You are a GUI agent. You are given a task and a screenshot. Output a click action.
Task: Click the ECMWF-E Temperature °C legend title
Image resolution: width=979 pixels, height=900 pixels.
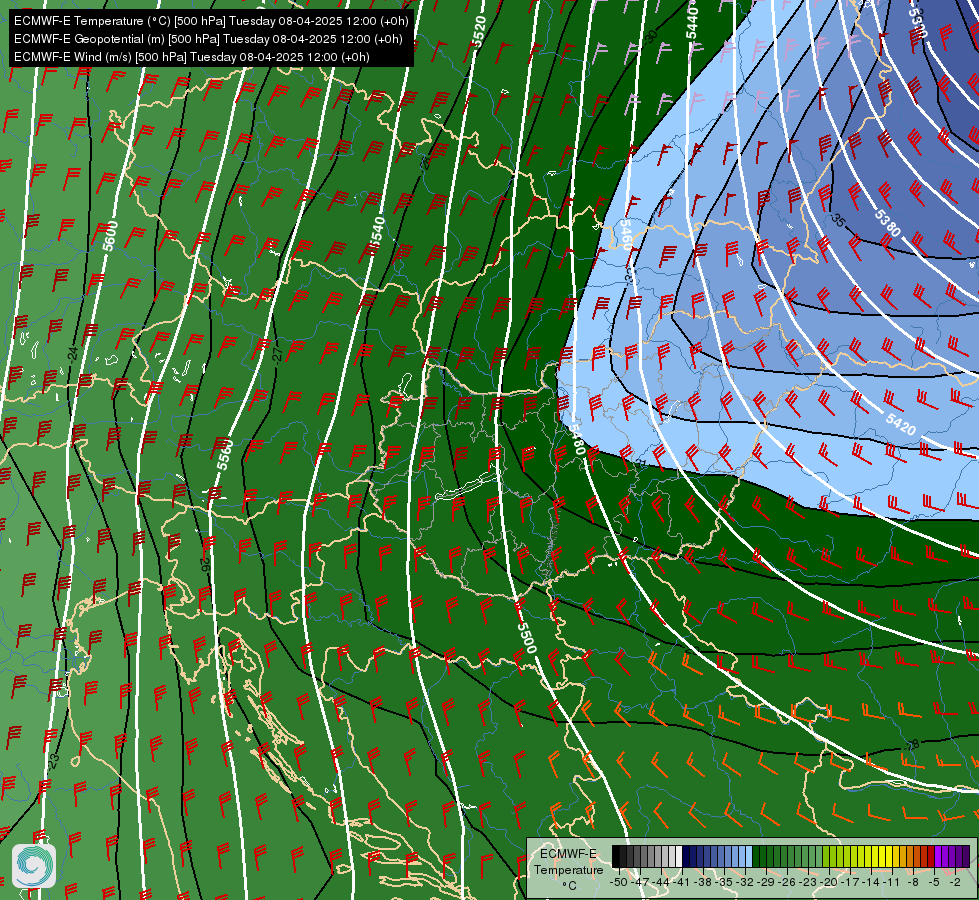click(568, 869)
